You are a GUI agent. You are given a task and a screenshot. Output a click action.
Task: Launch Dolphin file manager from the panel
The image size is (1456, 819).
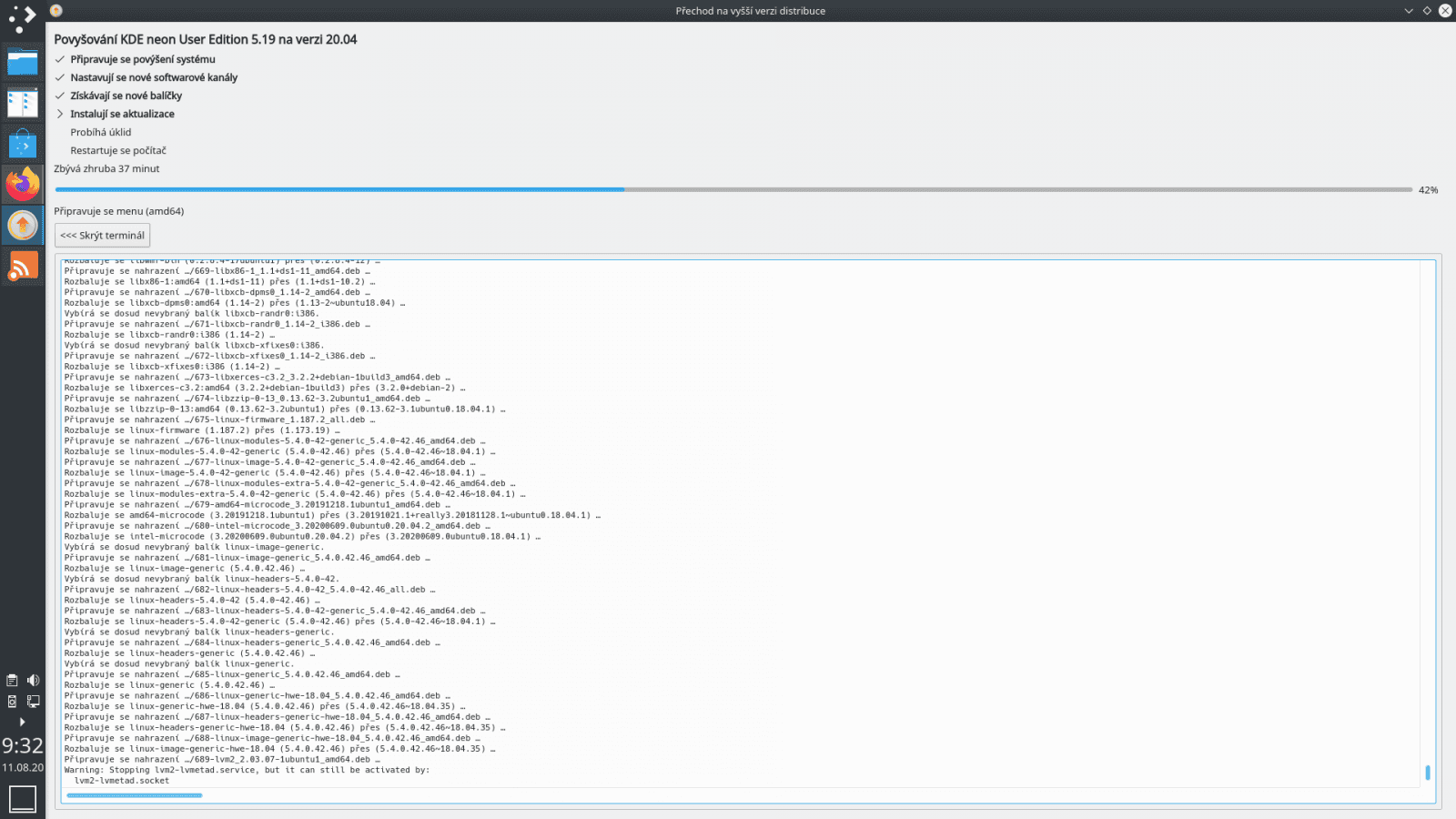coord(22,61)
